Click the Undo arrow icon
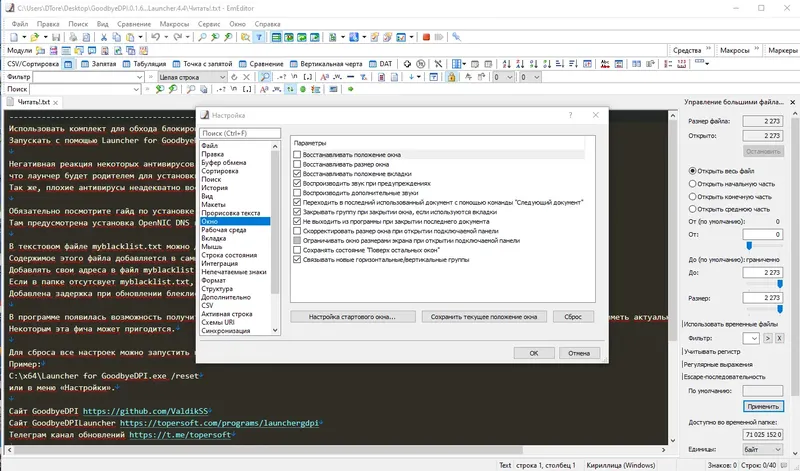Viewport: 800px width, 471px height. 156,37
